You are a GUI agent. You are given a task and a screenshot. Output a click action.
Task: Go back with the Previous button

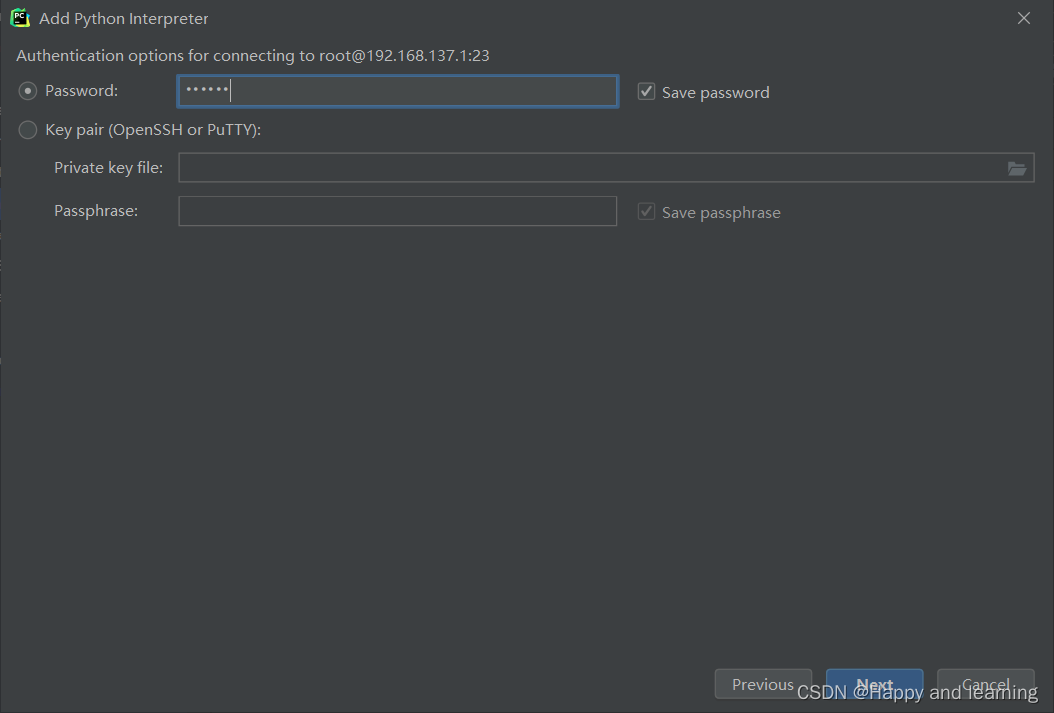pyautogui.click(x=763, y=684)
